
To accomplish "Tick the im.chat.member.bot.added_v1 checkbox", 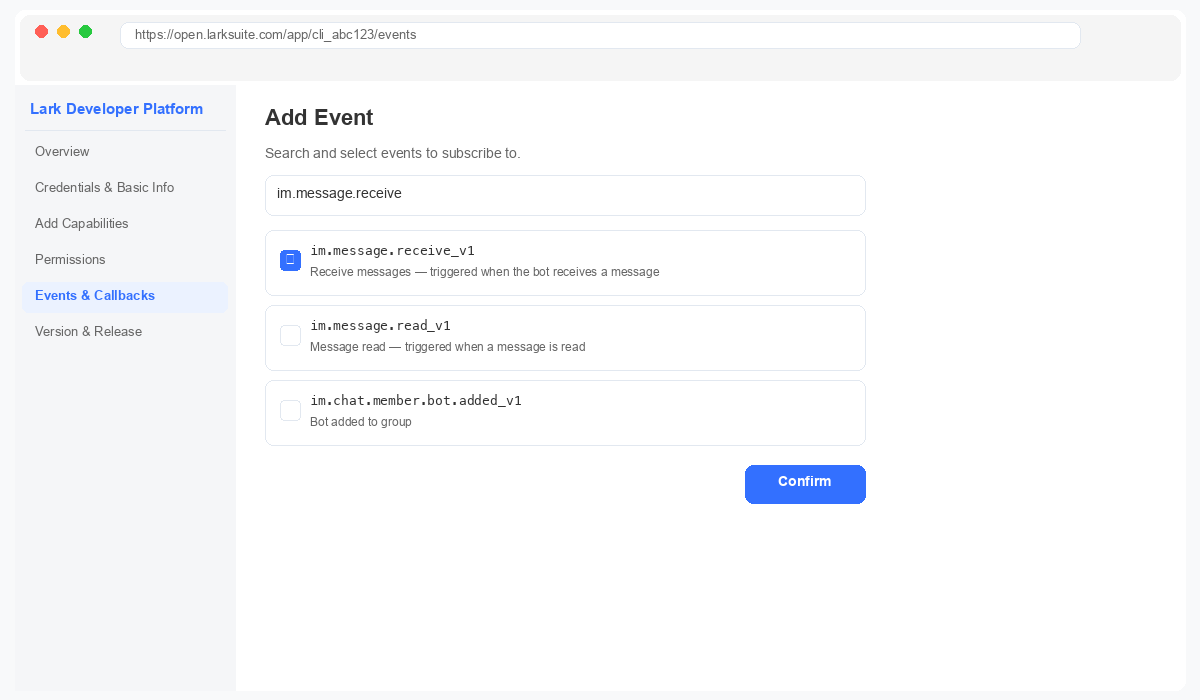I will pos(290,410).
